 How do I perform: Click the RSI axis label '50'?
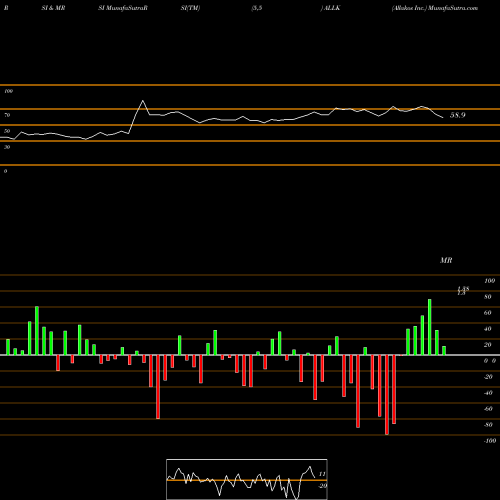[7, 131]
